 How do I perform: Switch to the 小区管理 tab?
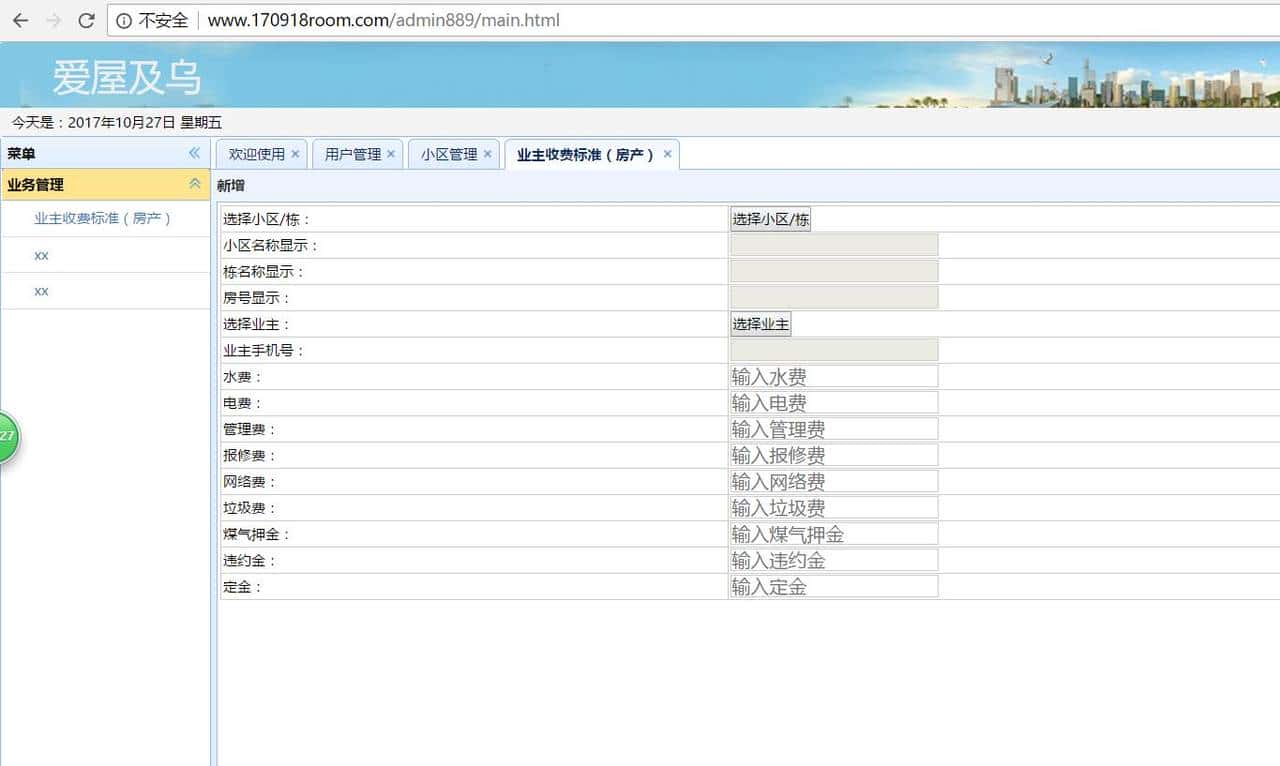coord(448,154)
